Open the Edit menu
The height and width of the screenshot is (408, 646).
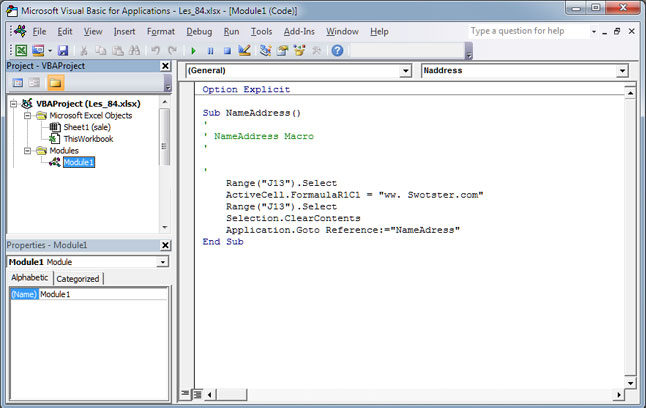pos(65,32)
